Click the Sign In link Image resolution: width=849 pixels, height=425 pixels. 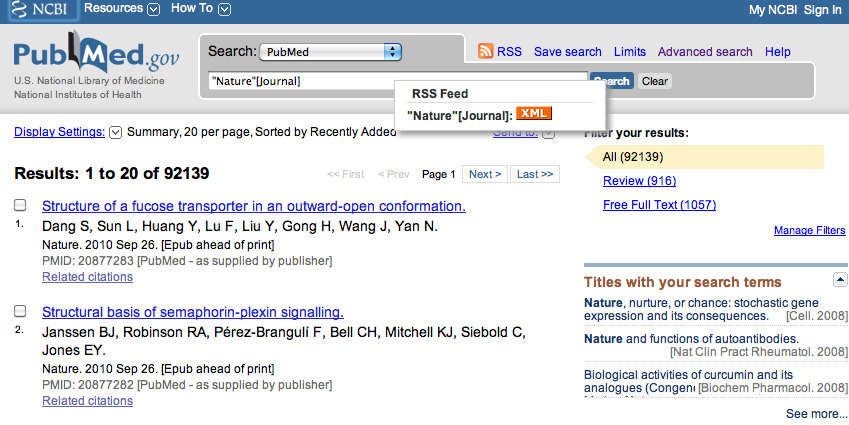tap(822, 10)
